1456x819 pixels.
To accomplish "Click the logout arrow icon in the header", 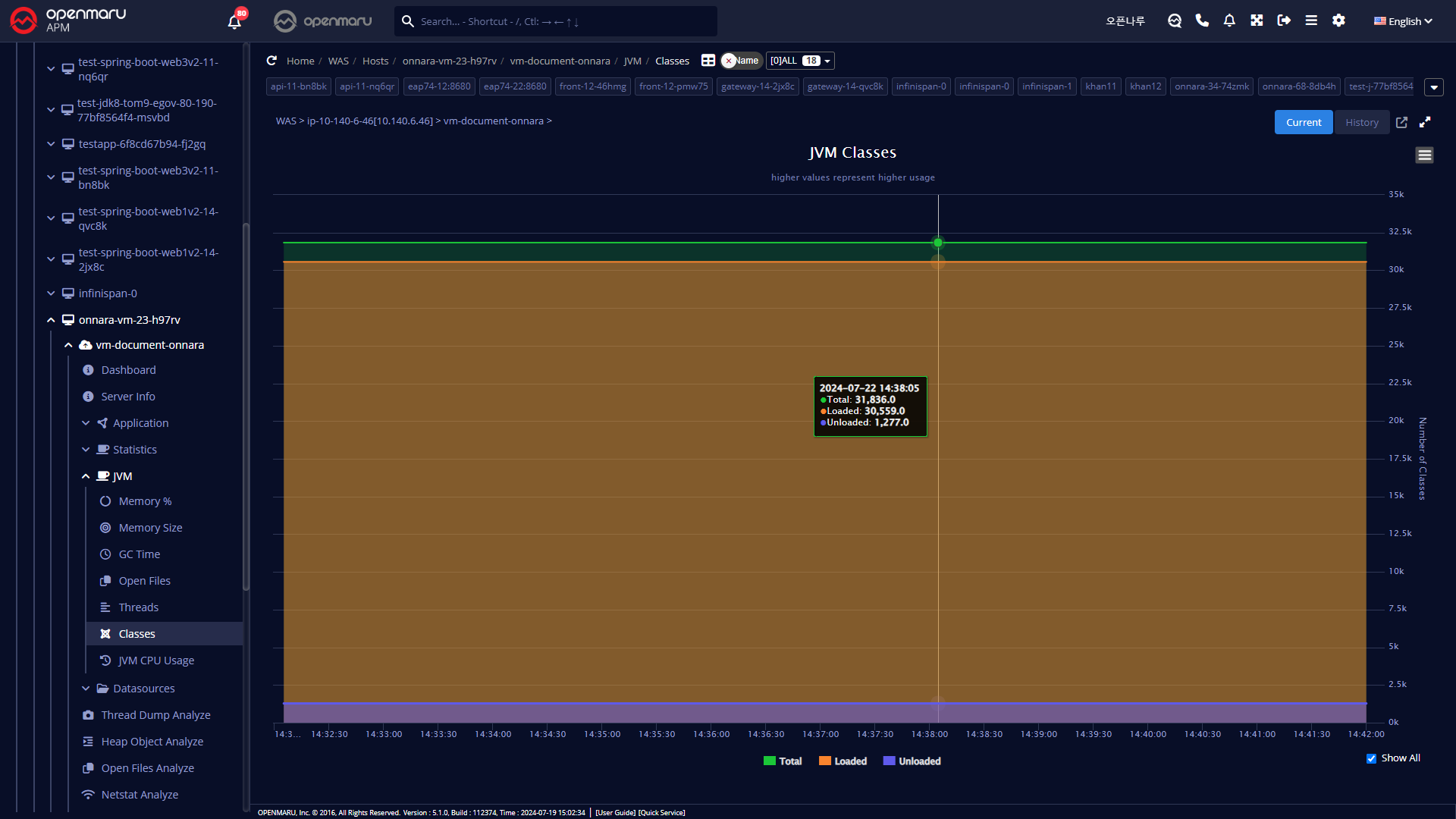I will pyautogui.click(x=1284, y=20).
